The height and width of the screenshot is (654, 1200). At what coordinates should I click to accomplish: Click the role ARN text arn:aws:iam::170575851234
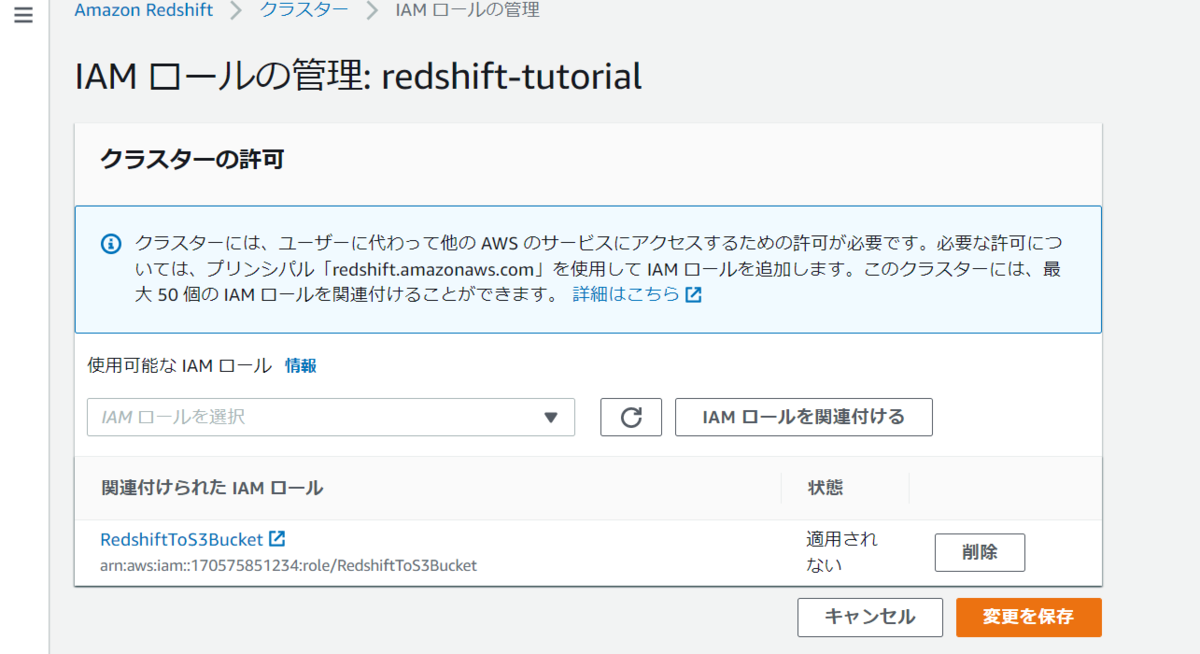[289, 565]
